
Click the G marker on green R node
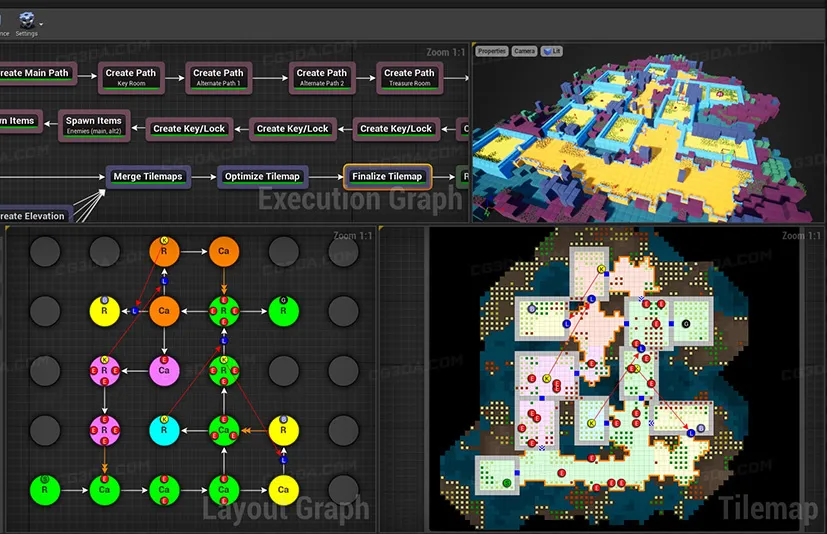[x=283, y=300]
